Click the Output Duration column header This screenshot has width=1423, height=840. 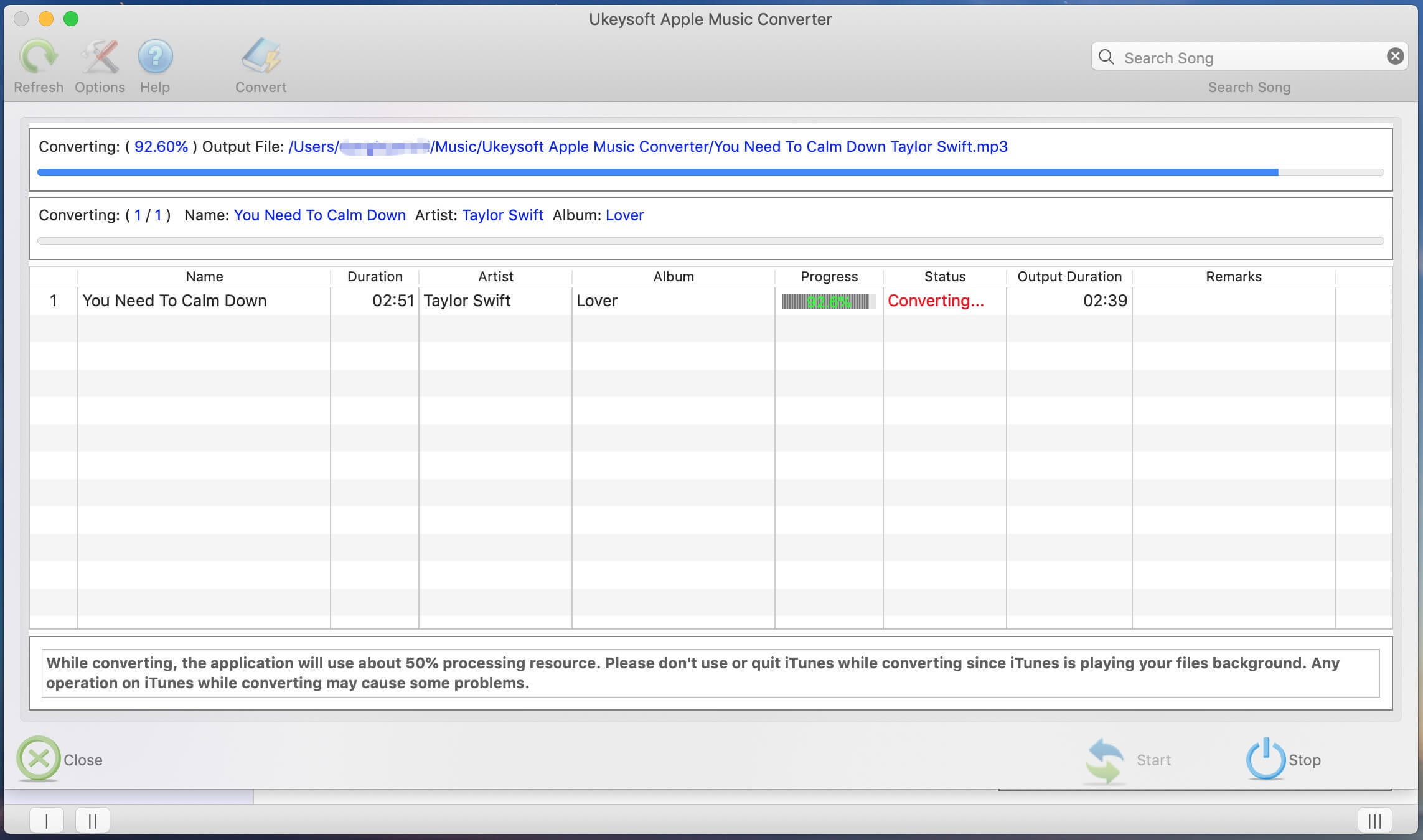[1069, 276]
